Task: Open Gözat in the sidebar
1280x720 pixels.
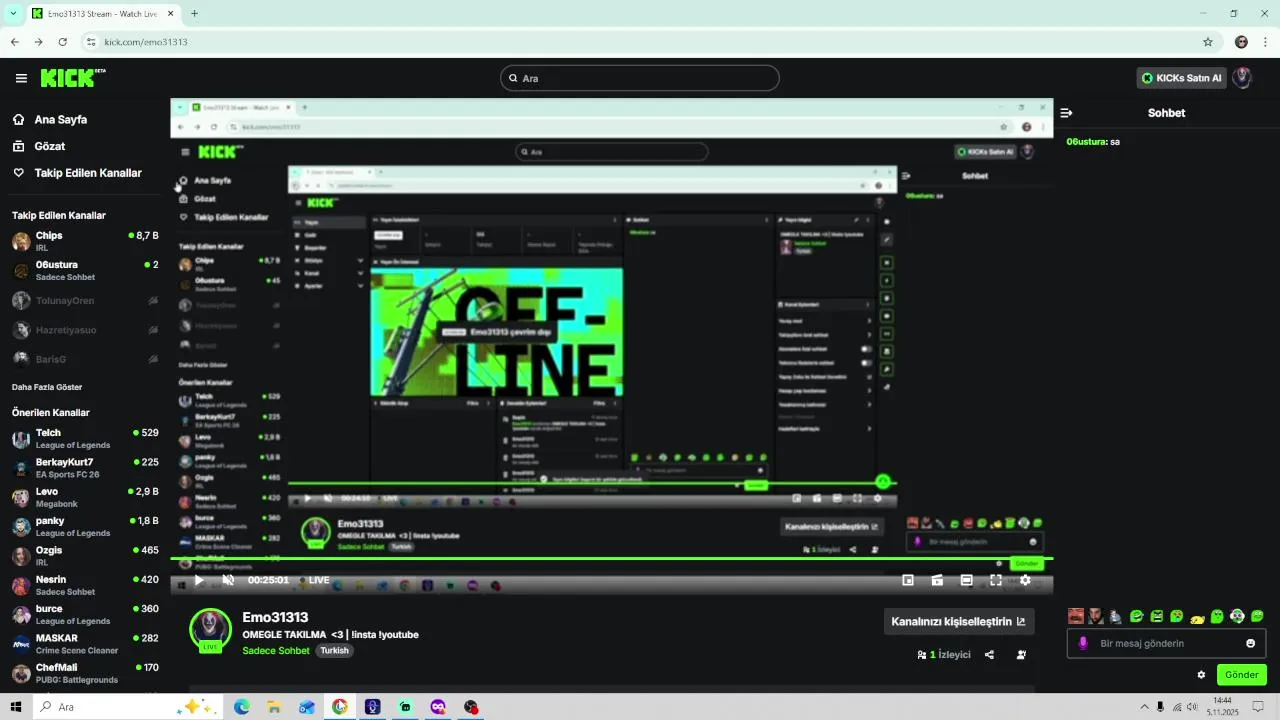Action: (50, 146)
